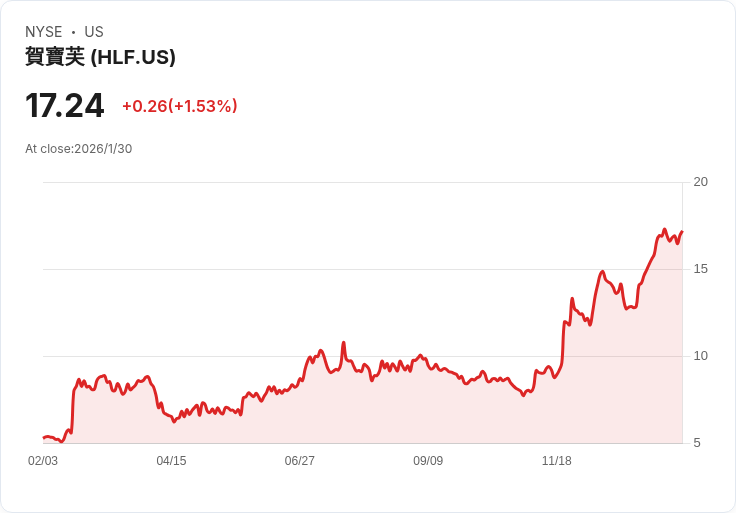Click the US market label
This screenshot has height=513, width=736.
click(94, 32)
